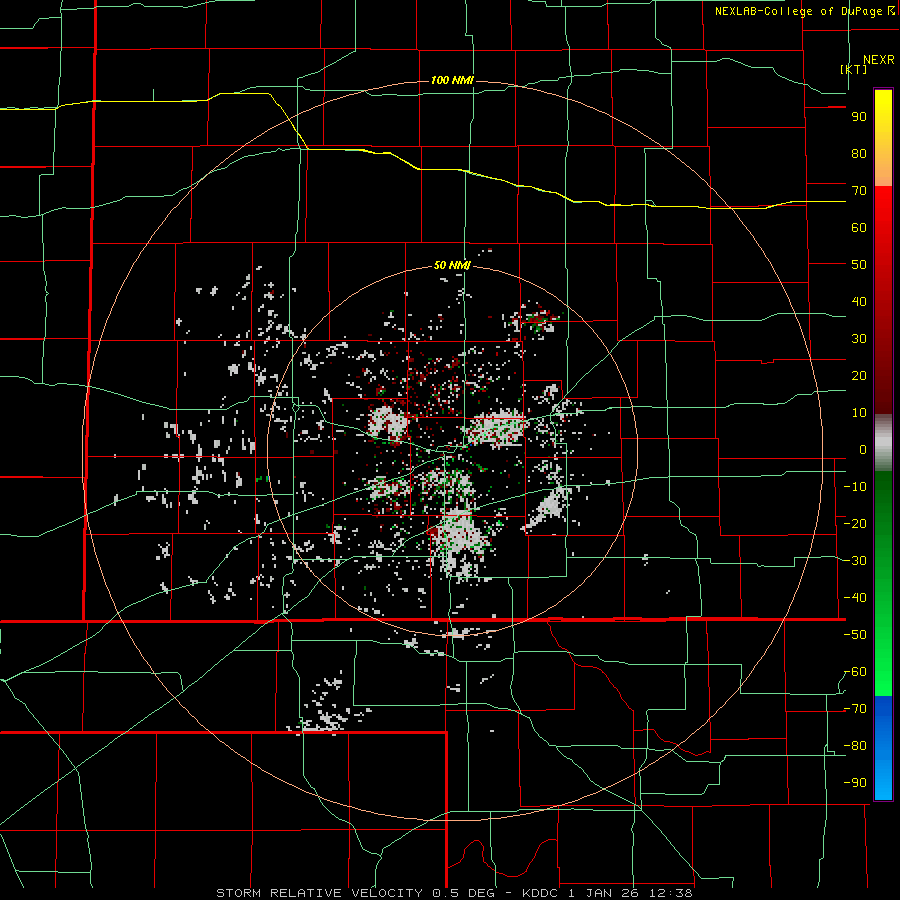The height and width of the screenshot is (900, 900).
Task: Click the 12:38 timestamp
Action: [x=670, y=893]
